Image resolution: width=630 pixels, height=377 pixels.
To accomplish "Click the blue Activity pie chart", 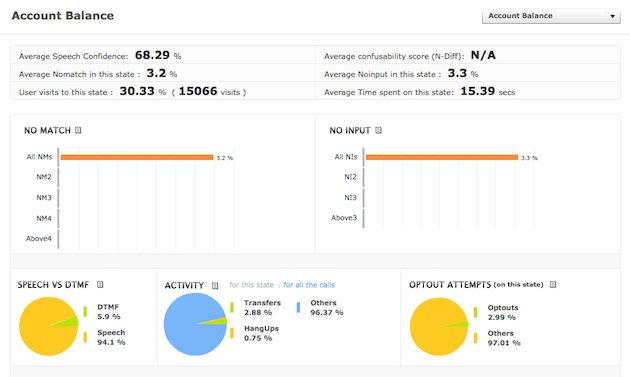I will pyautogui.click(x=195, y=324).
